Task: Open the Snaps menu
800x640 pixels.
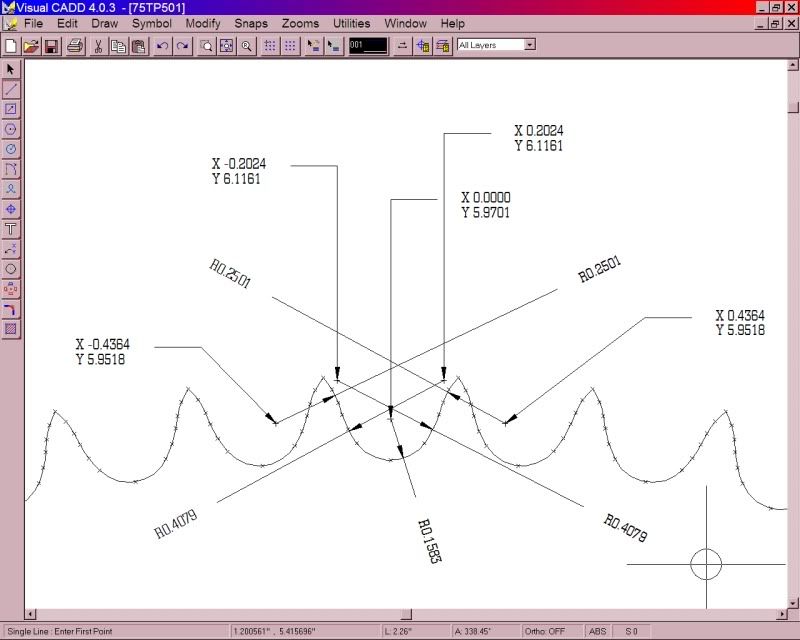Action: pyautogui.click(x=250, y=23)
